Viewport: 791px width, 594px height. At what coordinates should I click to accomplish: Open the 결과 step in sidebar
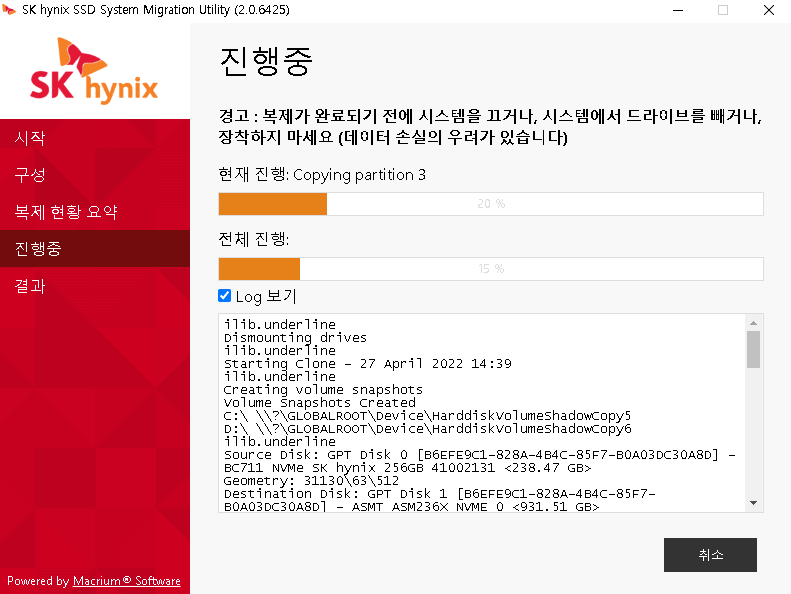[95, 286]
